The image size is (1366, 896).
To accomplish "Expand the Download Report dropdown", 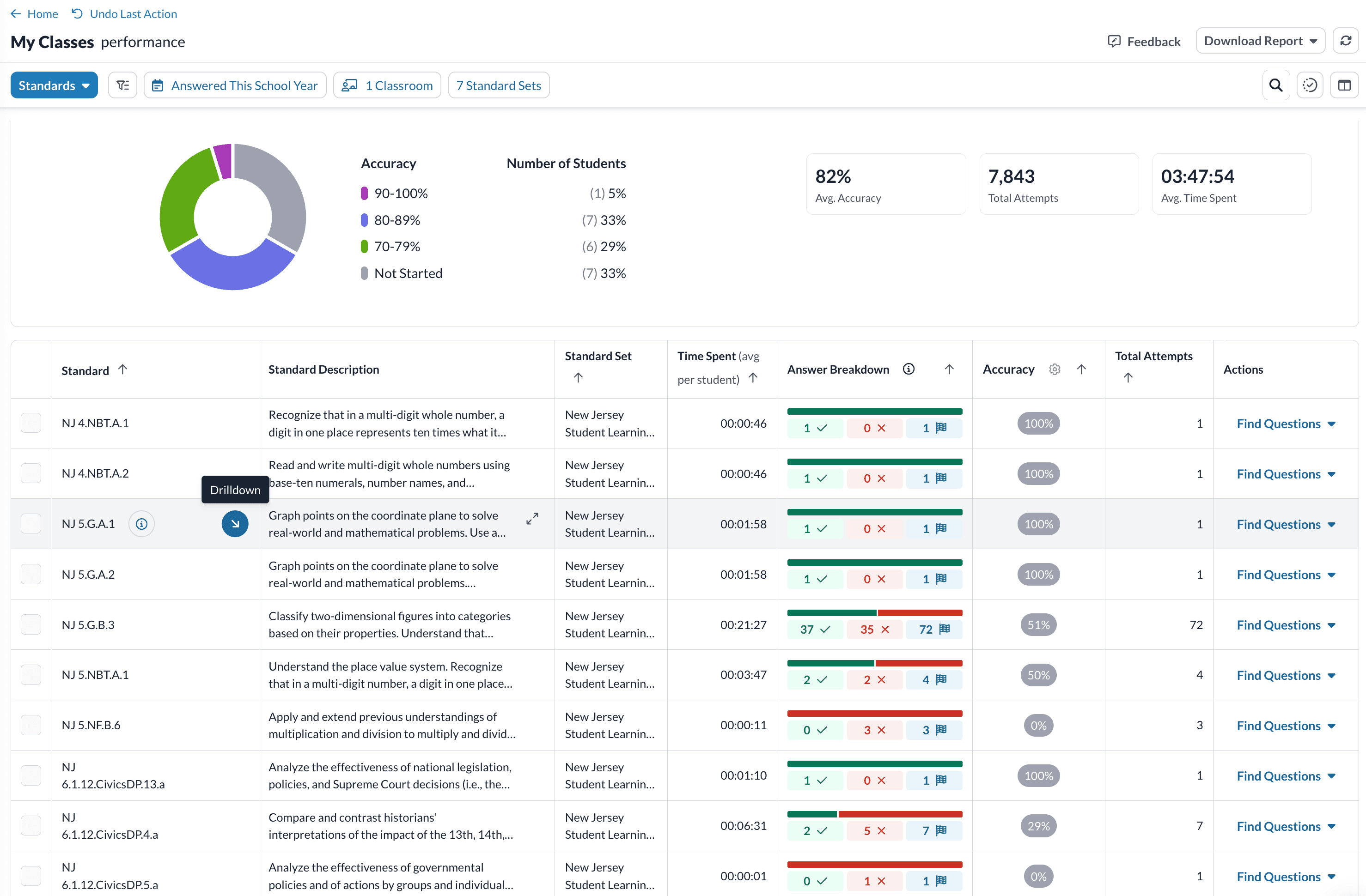I will coord(1260,41).
